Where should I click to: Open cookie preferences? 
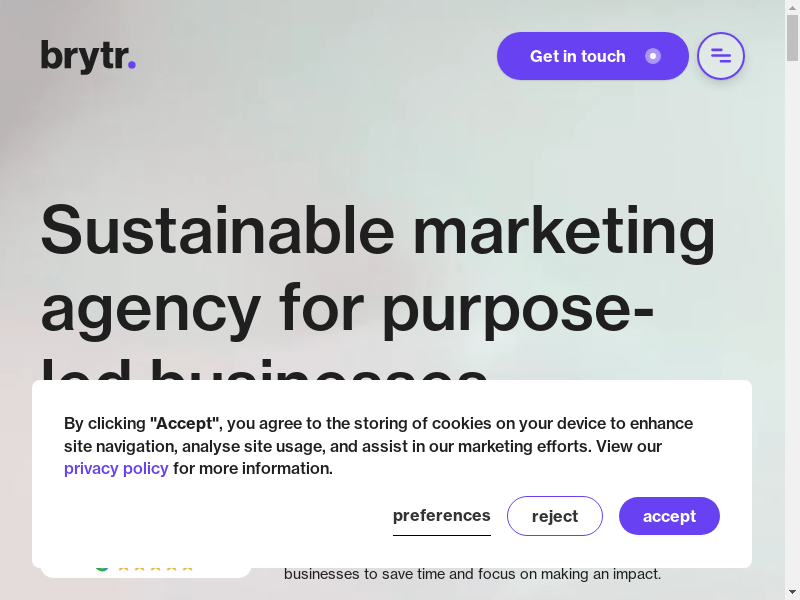tap(441, 516)
